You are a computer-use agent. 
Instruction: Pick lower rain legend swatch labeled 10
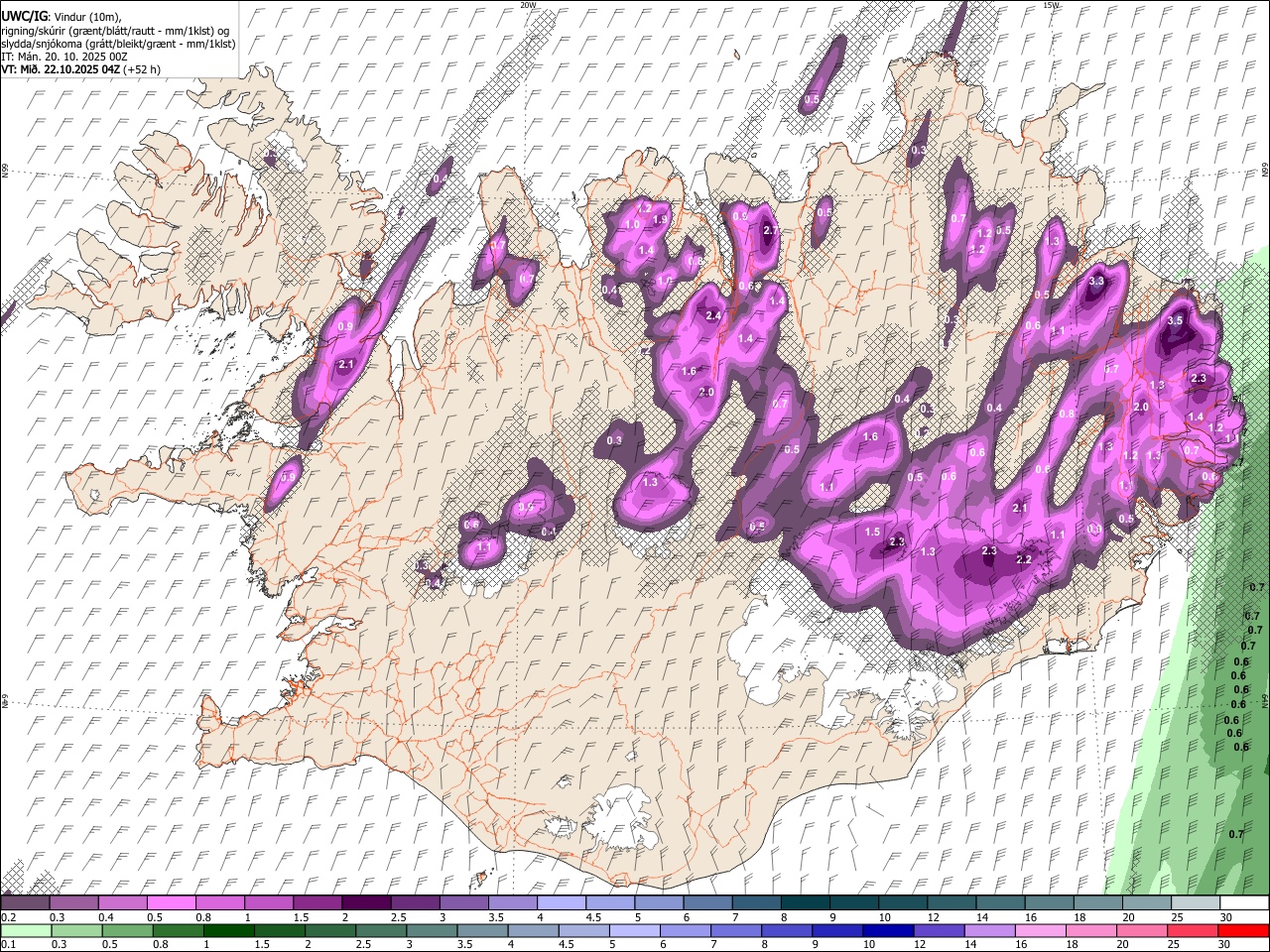[x=889, y=930]
